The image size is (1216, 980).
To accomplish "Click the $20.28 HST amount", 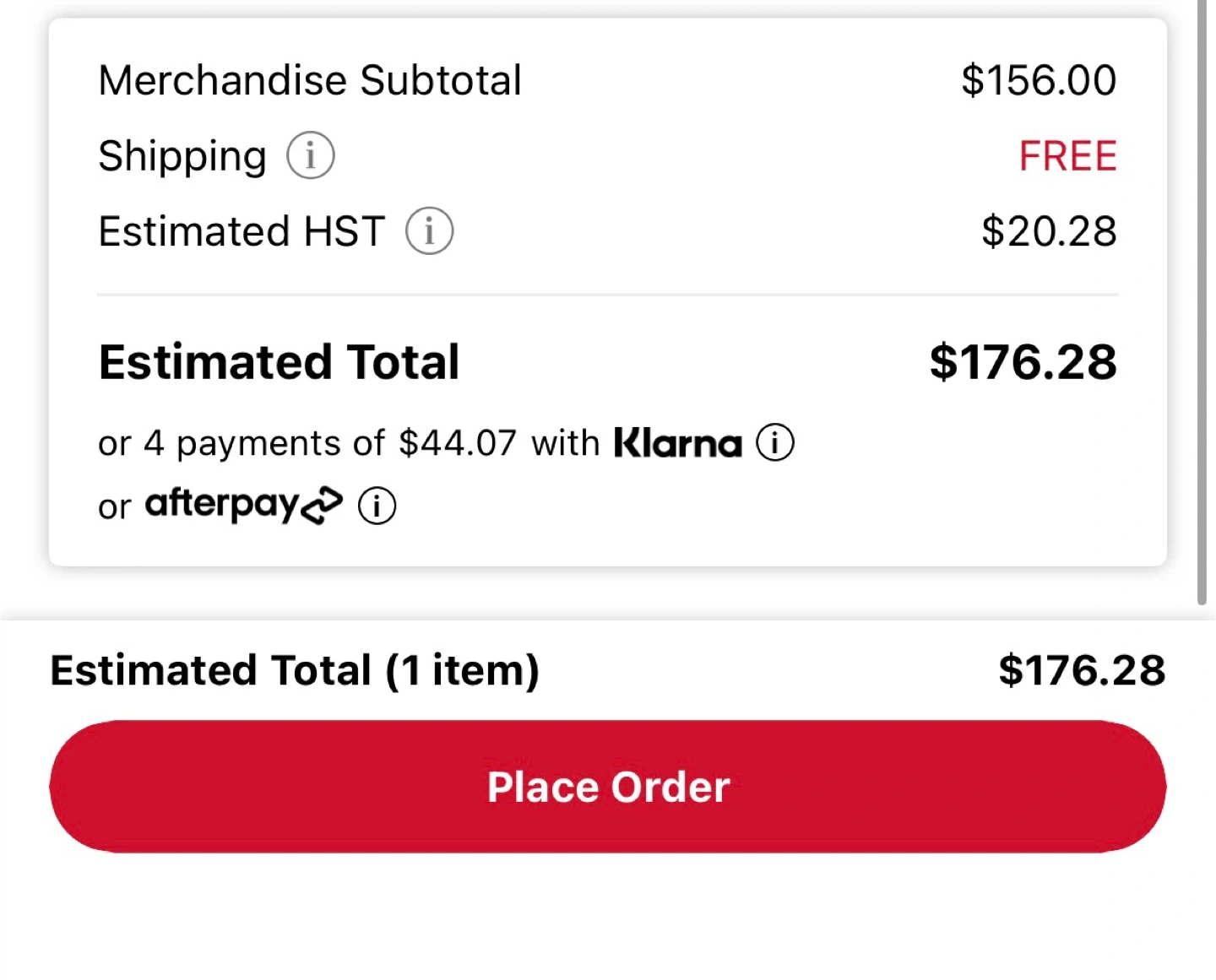I will pos(1048,231).
